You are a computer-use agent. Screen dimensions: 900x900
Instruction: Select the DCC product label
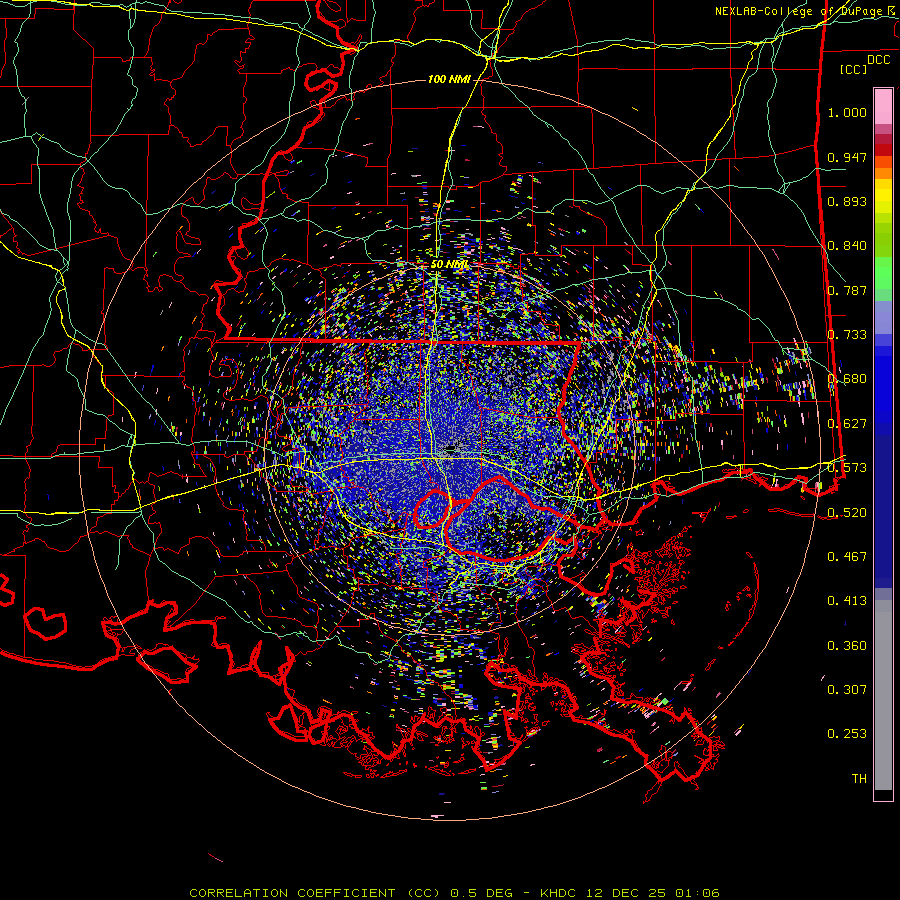coord(878,60)
